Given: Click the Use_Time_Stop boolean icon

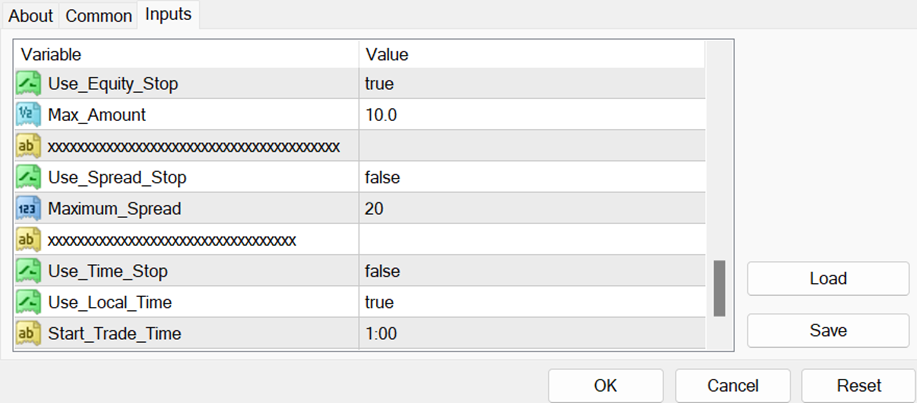Looking at the screenshot, I should point(28,271).
